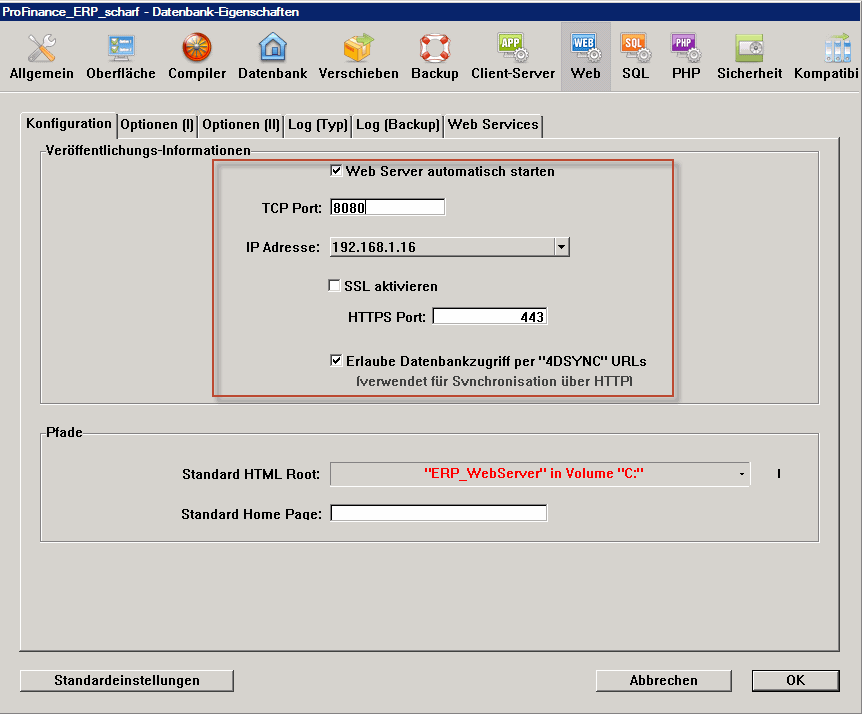The width and height of the screenshot is (862, 714).
Task: Uncheck Erlaube Datenbankzugriff per 4DSYNC URLs
Action: click(x=337, y=361)
